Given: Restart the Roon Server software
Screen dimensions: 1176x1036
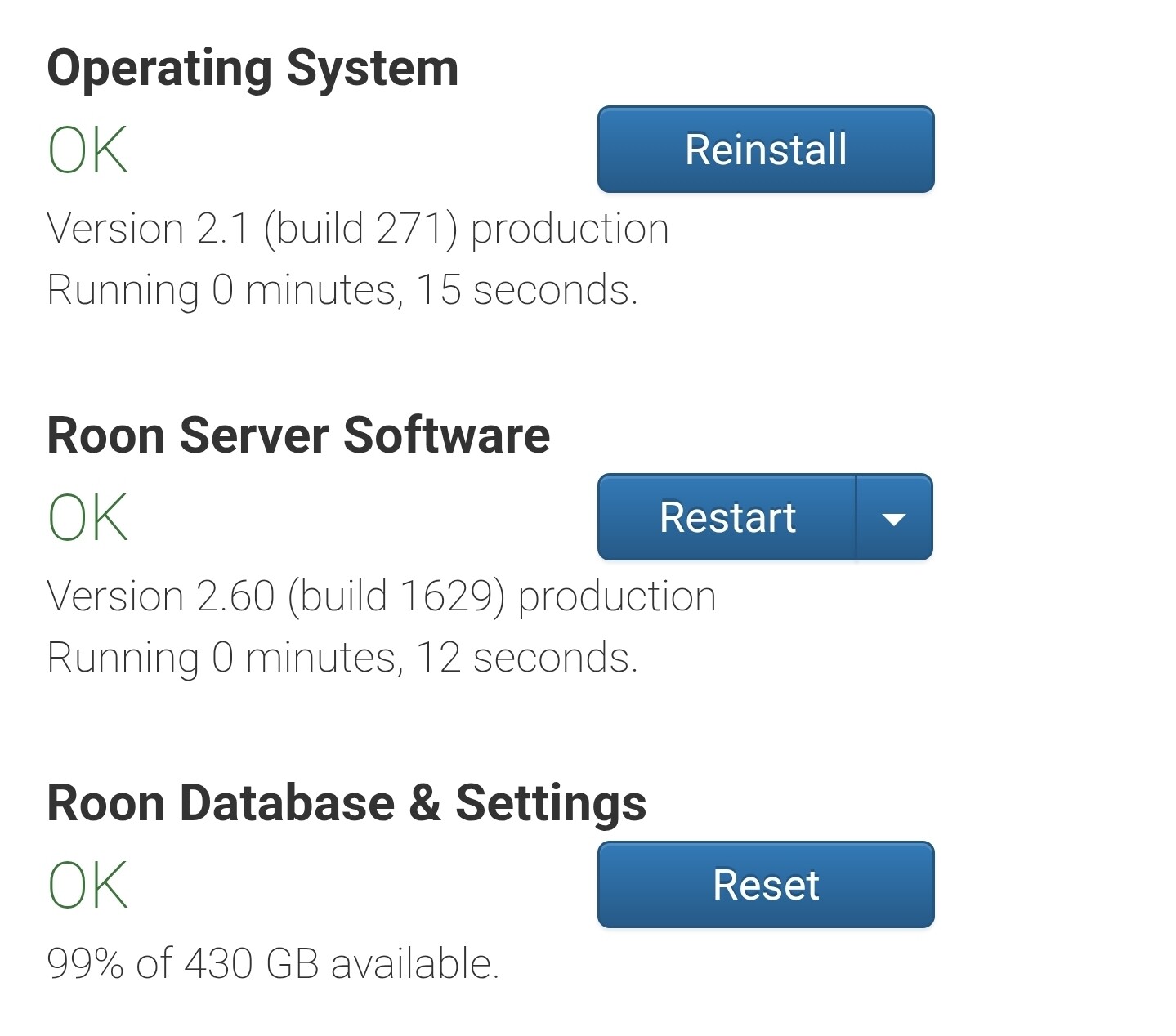Looking at the screenshot, I should (x=727, y=517).
